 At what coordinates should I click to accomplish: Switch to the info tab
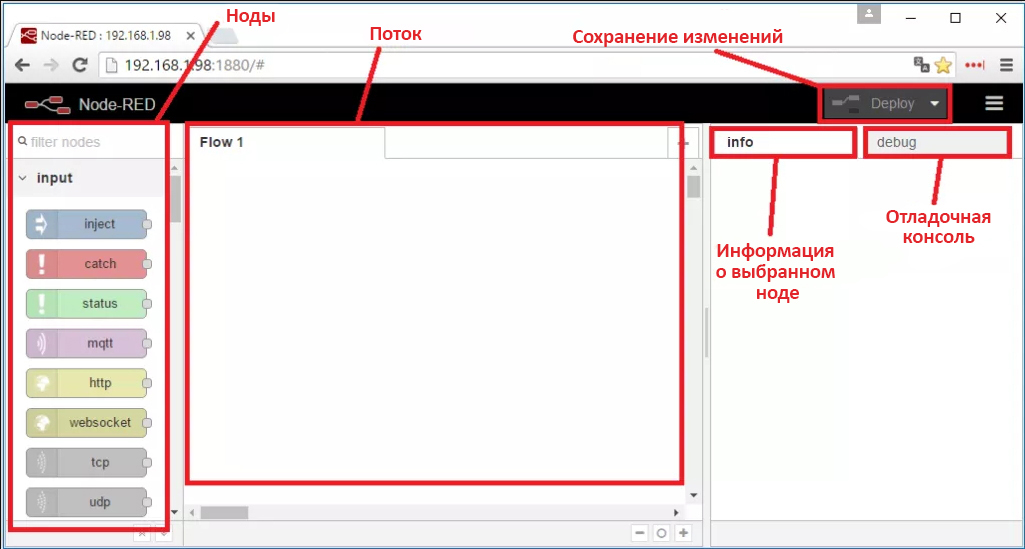[x=783, y=142]
